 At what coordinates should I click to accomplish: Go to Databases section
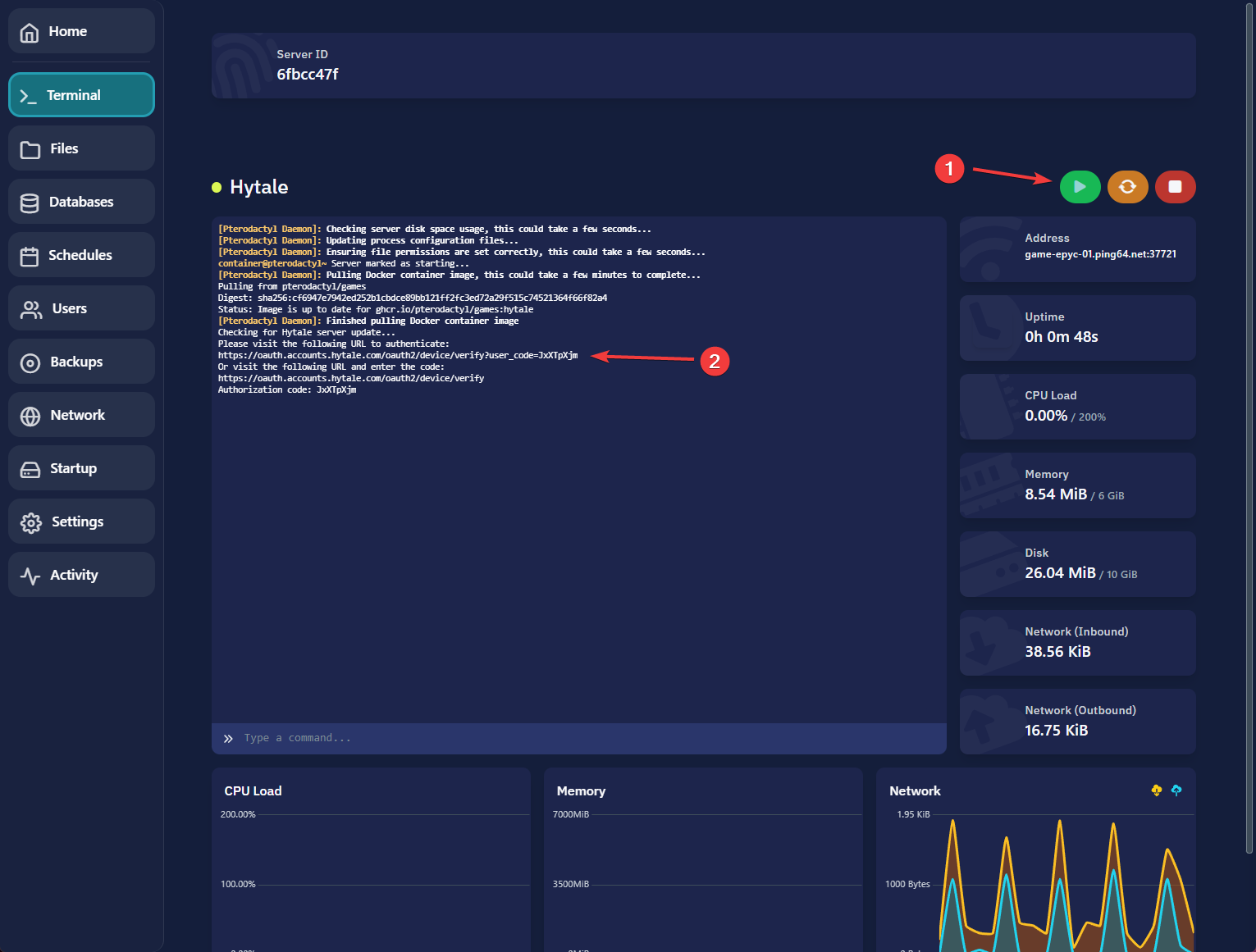coord(81,202)
